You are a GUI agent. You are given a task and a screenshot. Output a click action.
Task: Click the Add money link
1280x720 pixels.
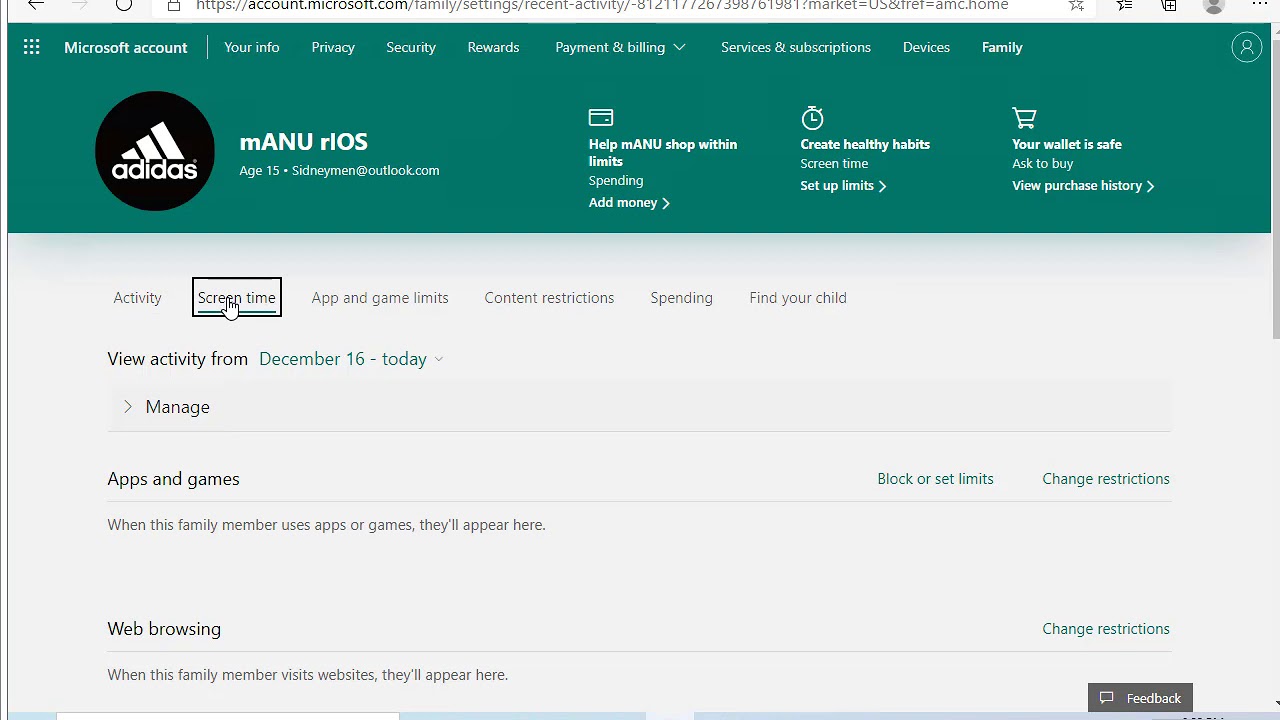point(629,202)
